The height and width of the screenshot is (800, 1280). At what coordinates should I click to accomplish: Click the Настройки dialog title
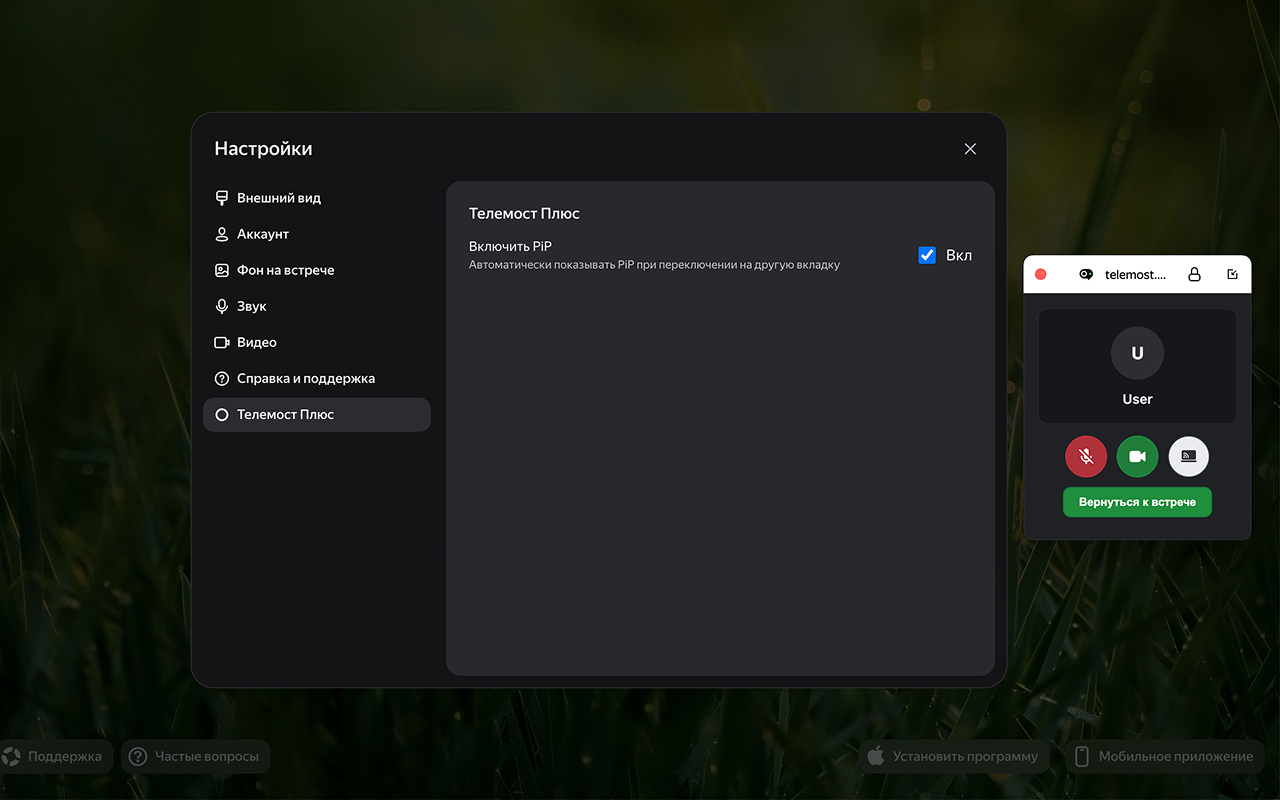[x=263, y=149]
